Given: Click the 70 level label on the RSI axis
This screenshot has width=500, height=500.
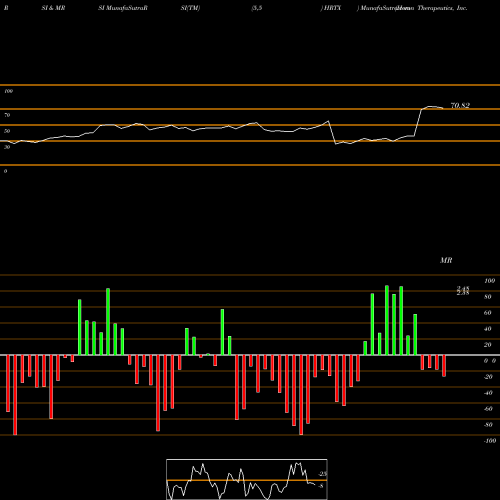Looking at the screenshot, I should pyautogui.click(x=7, y=115).
